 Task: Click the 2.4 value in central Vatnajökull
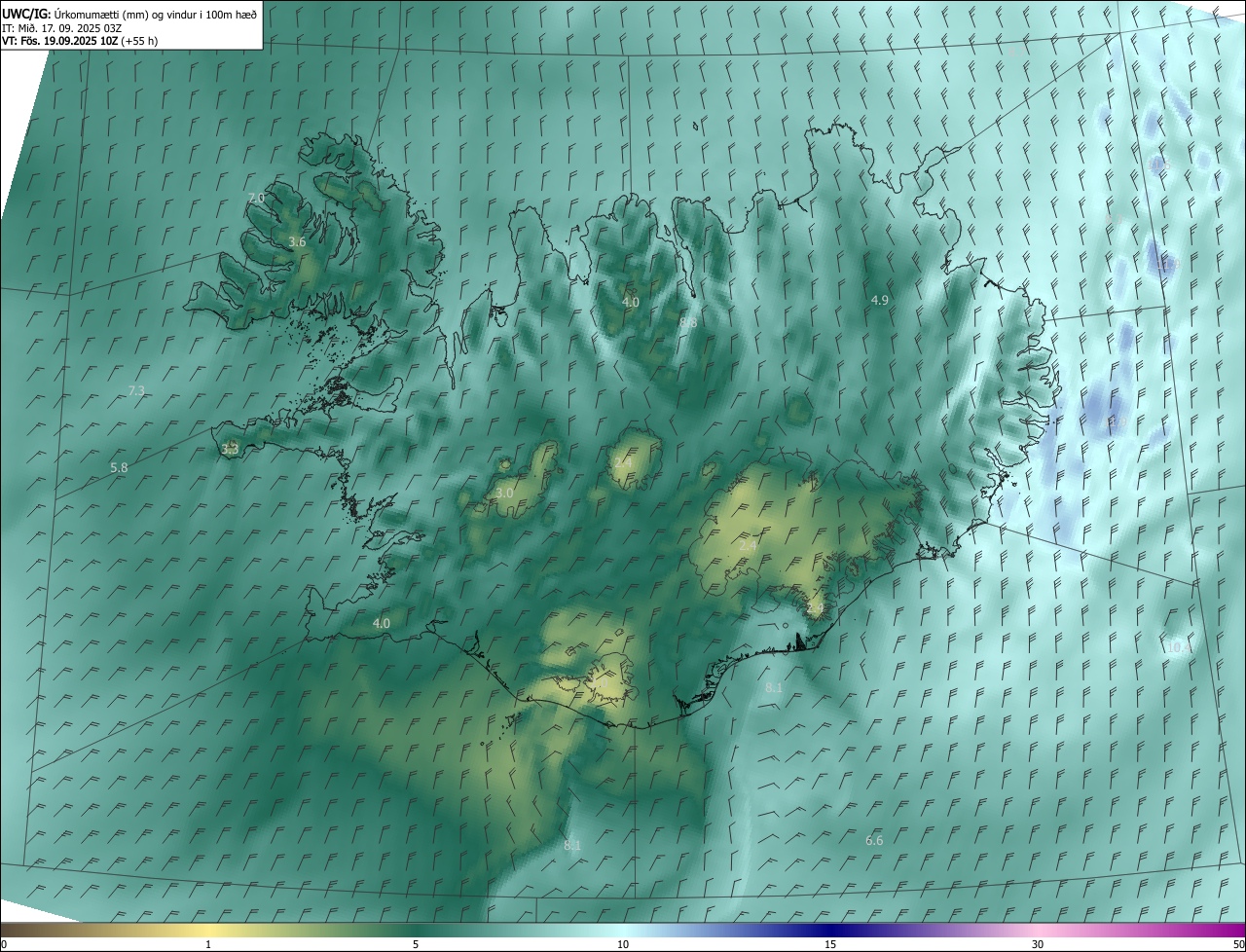pos(748,546)
